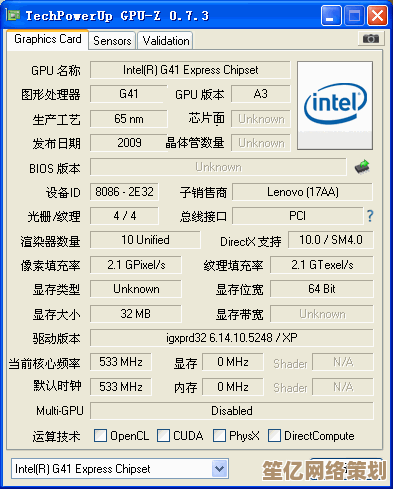Click the GPU-Z title bar icon

13,15
